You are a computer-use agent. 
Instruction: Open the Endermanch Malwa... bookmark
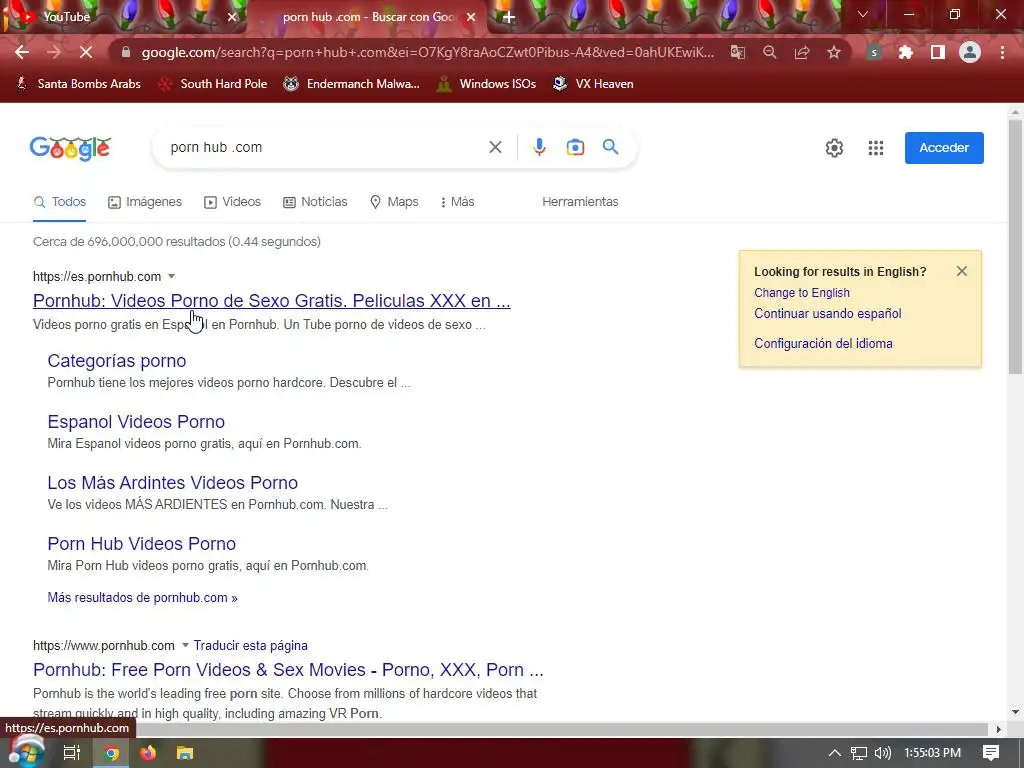[351, 84]
